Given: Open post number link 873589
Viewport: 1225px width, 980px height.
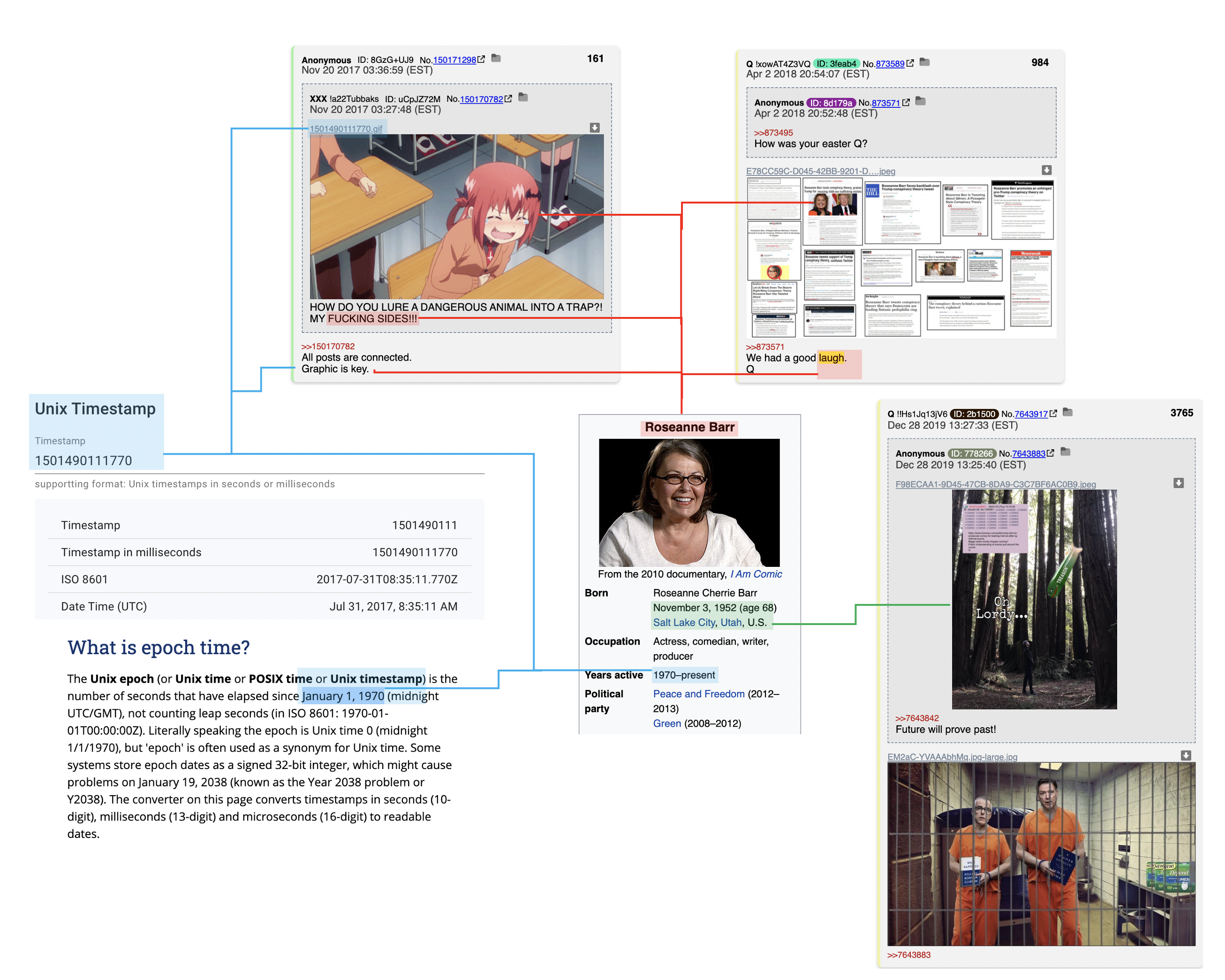Looking at the screenshot, I should [x=890, y=64].
